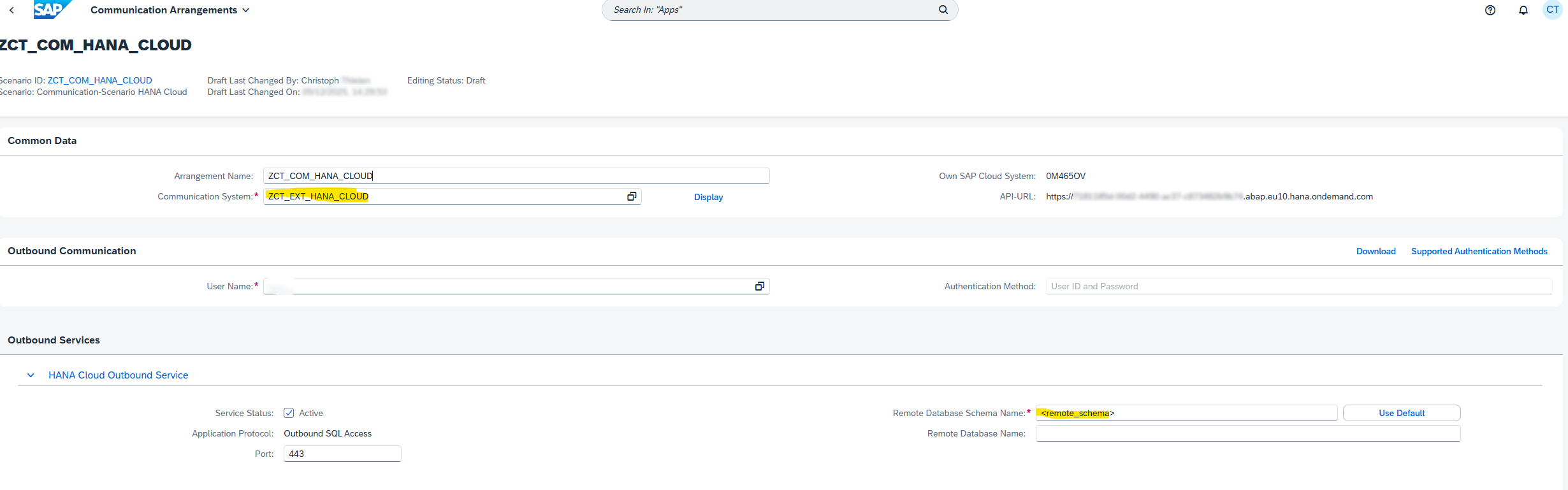Select the Authentication Method field
The width and height of the screenshot is (1568, 490).
(x=1298, y=286)
